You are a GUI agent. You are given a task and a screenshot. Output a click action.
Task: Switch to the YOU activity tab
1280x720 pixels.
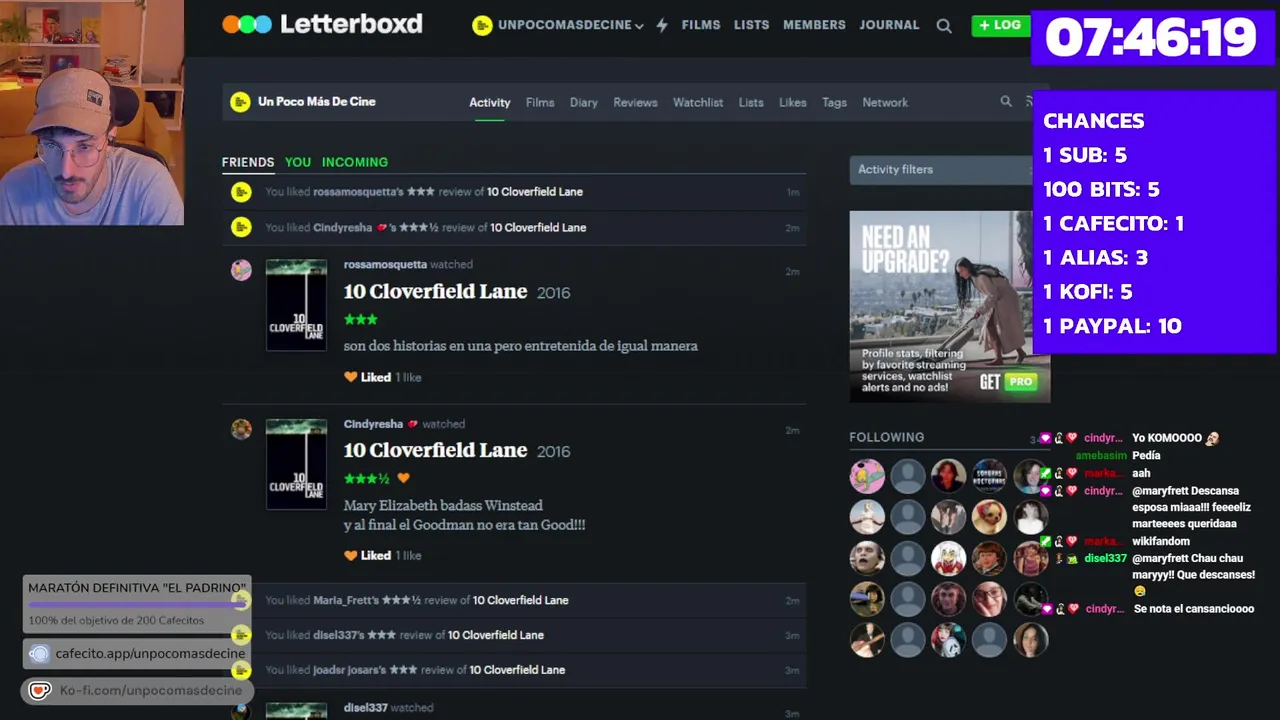click(298, 162)
